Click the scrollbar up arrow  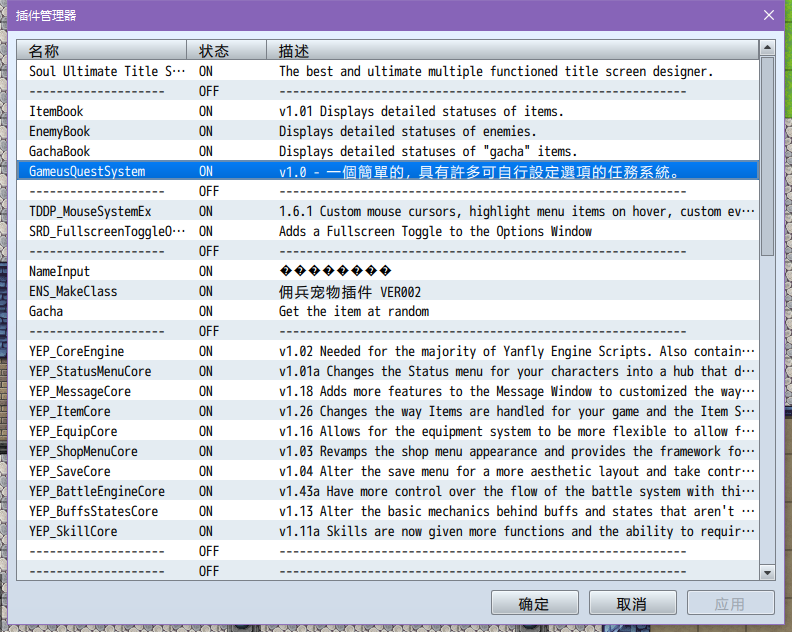[x=767, y=48]
